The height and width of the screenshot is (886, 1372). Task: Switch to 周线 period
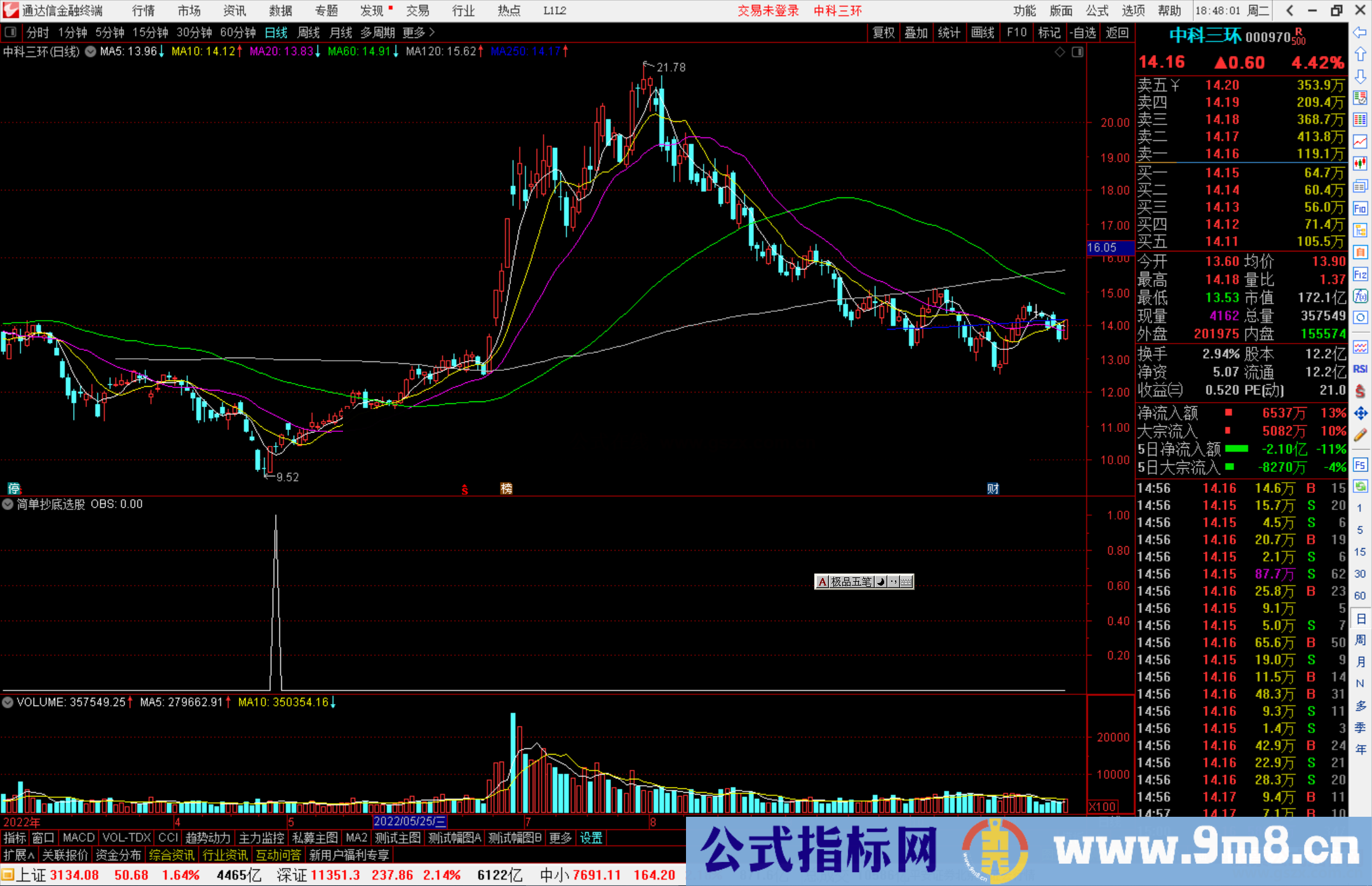coord(309,32)
